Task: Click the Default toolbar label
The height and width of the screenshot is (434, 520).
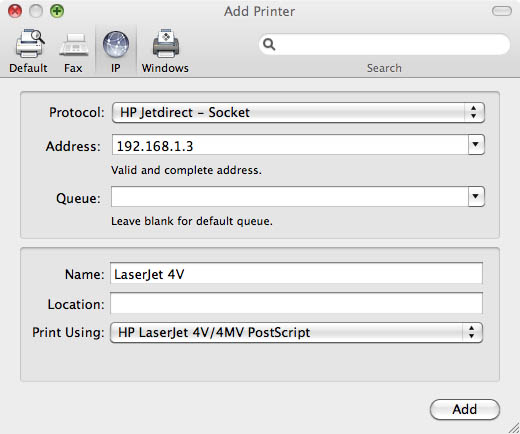Action: (x=28, y=68)
